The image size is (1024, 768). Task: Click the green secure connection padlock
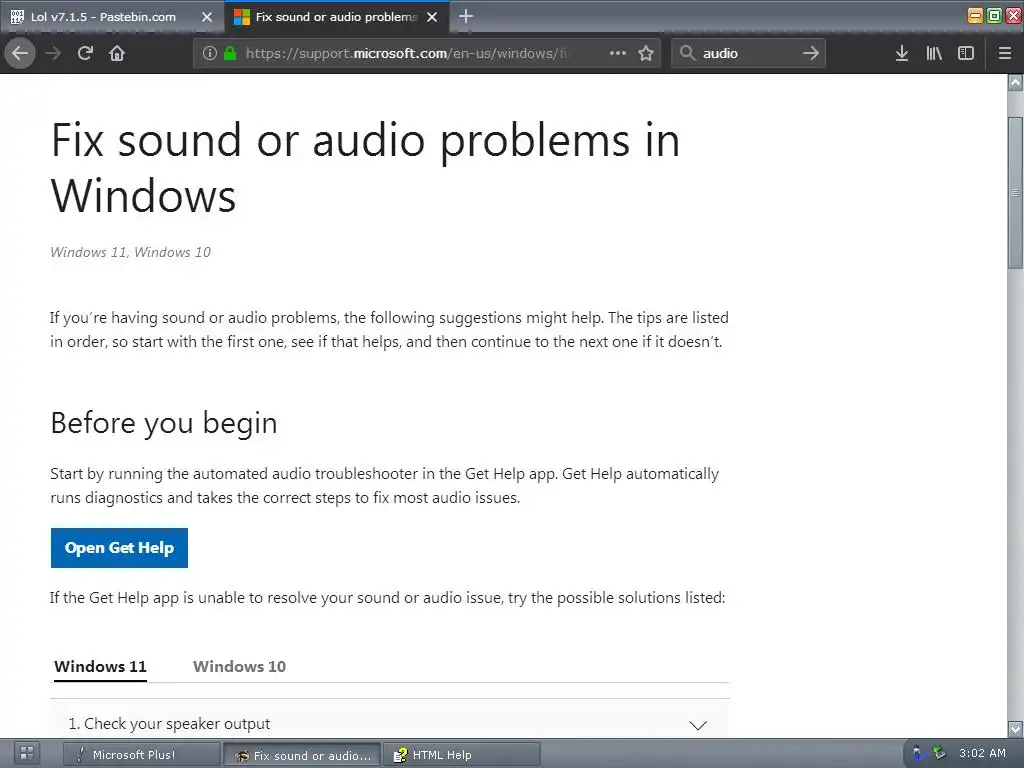pyautogui.click(x=229, y=53)
